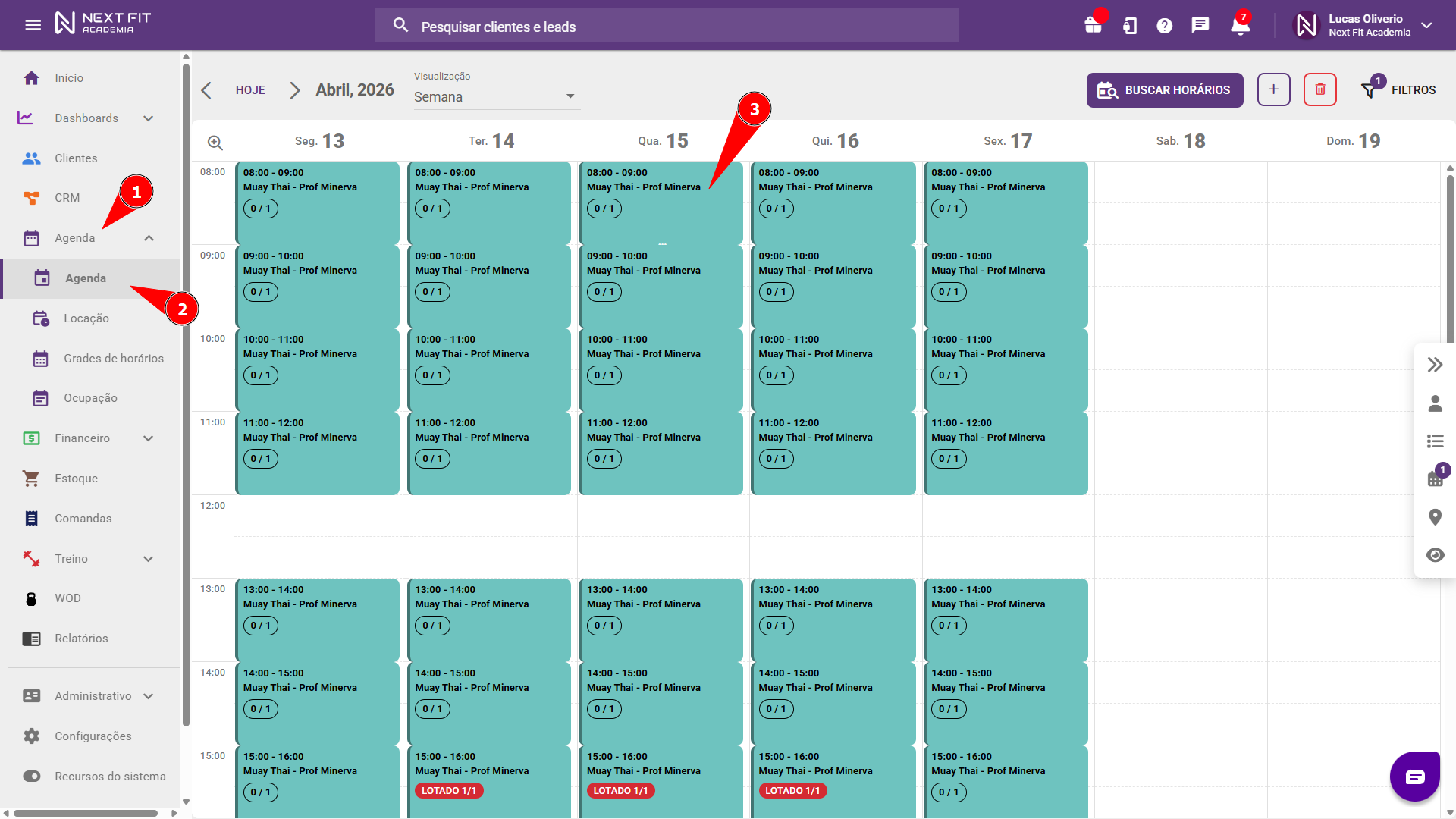Click the gift icon in top bar
1456x819 pixels.
tap(1093, 25)
